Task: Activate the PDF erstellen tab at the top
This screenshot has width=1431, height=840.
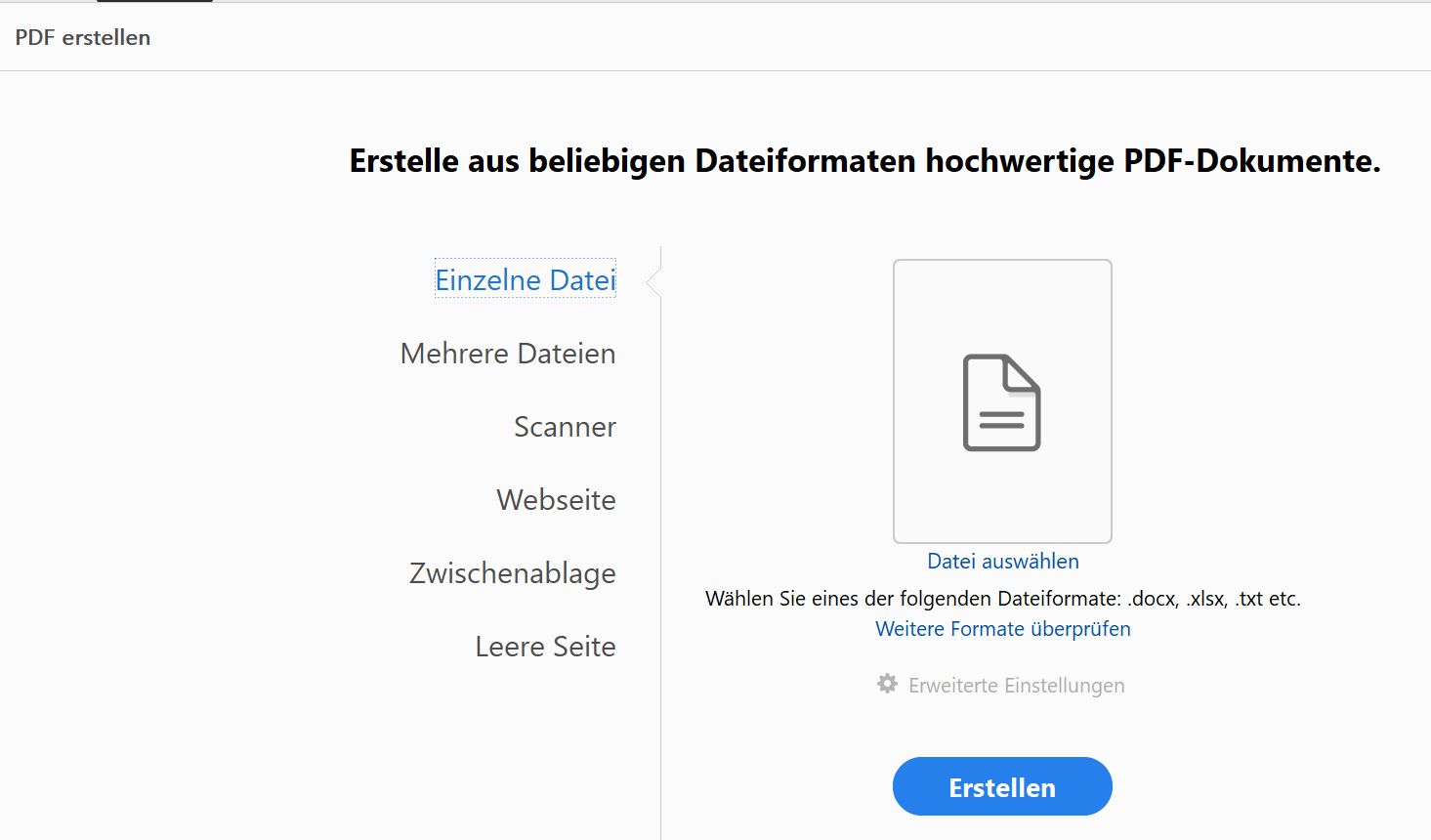Action: 82,37
